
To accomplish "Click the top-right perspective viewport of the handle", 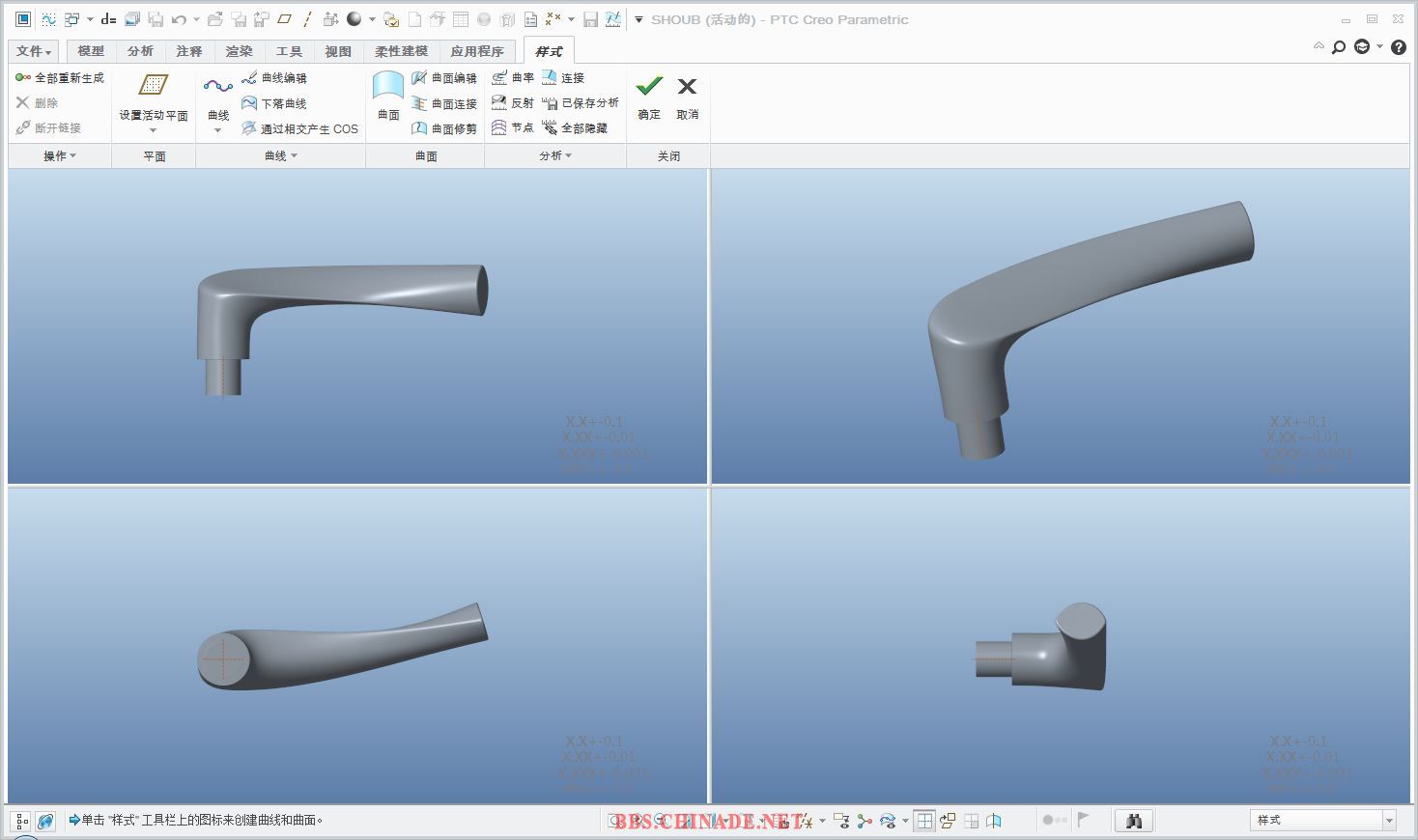I will (x=1061, y=326).
